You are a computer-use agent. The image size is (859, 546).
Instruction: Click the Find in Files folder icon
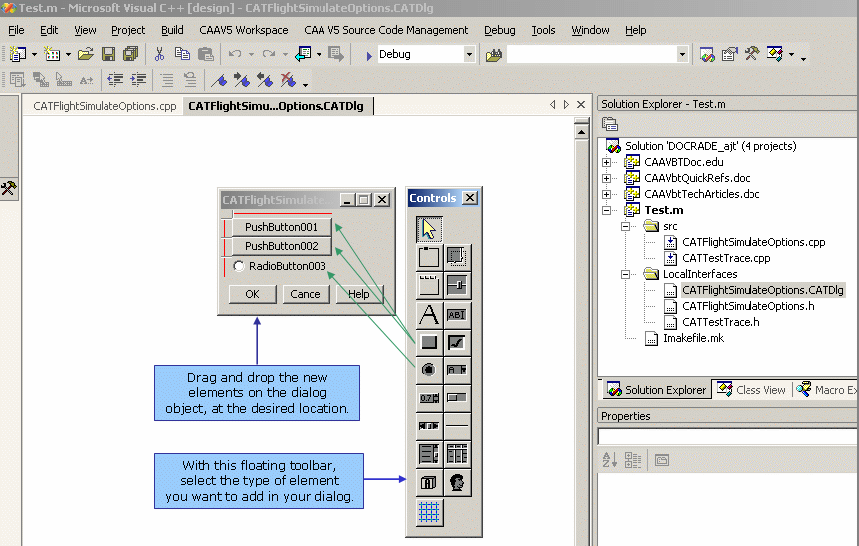(494, 55)
